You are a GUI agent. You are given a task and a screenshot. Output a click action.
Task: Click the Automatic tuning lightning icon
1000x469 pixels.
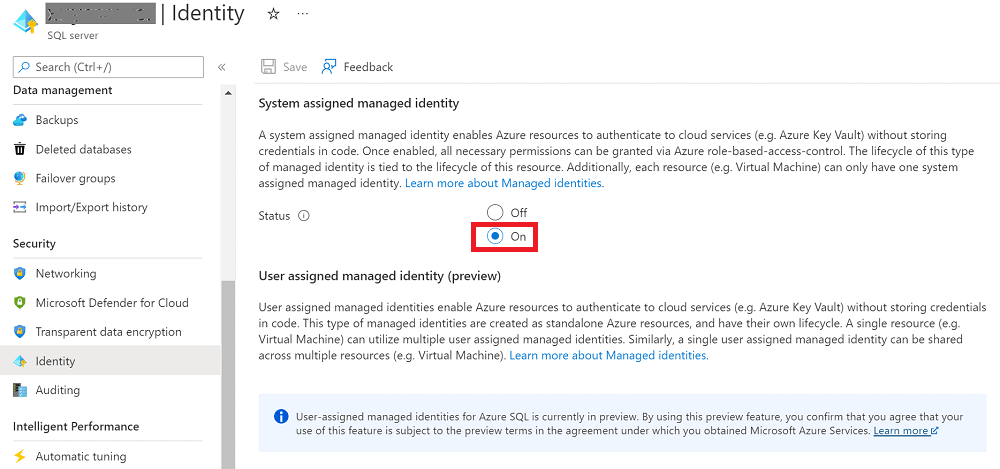(19, 456)
